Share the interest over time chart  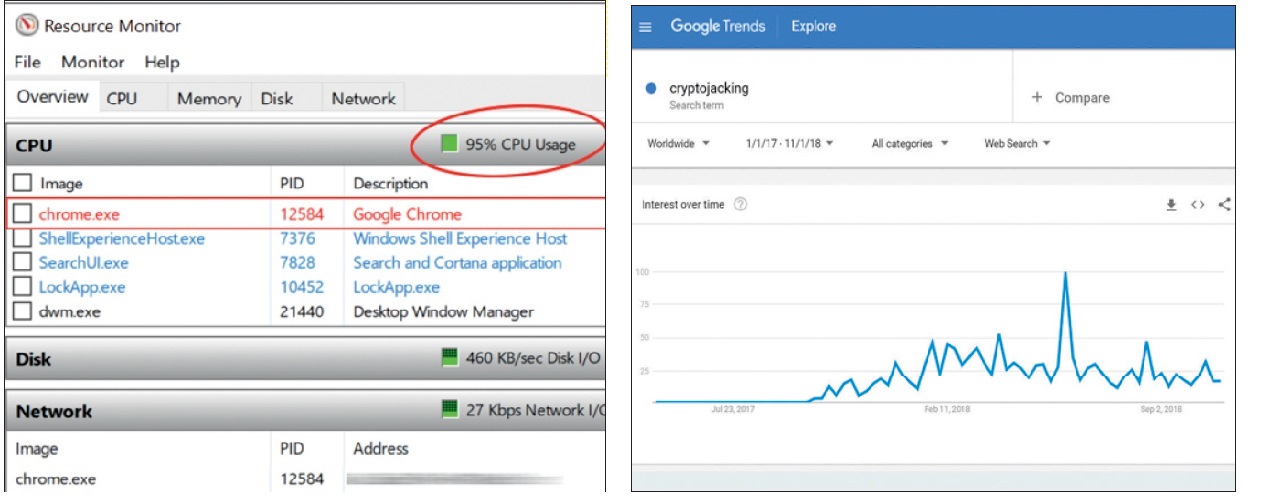(1225, 205)
